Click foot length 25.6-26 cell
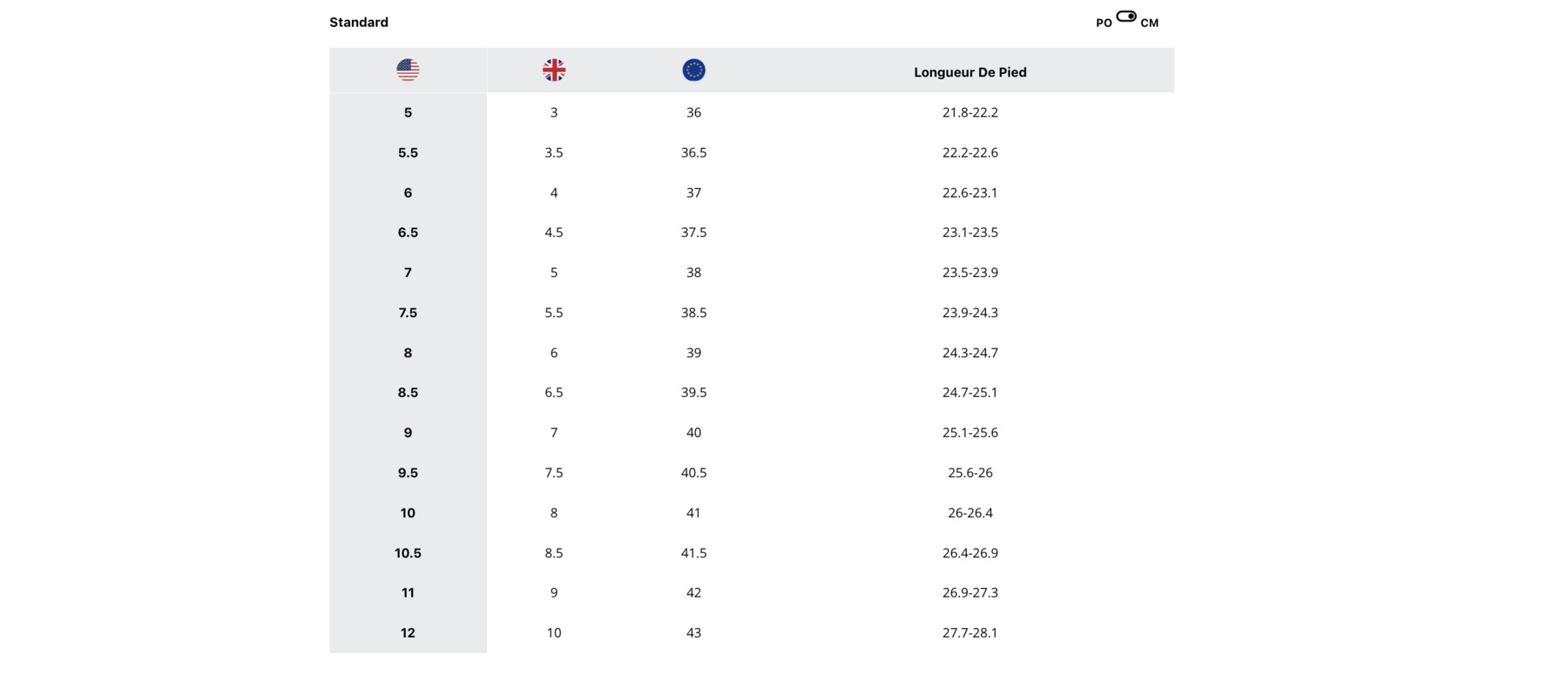The width and height of the screenshot is (1568, 695). pos(970,473)
